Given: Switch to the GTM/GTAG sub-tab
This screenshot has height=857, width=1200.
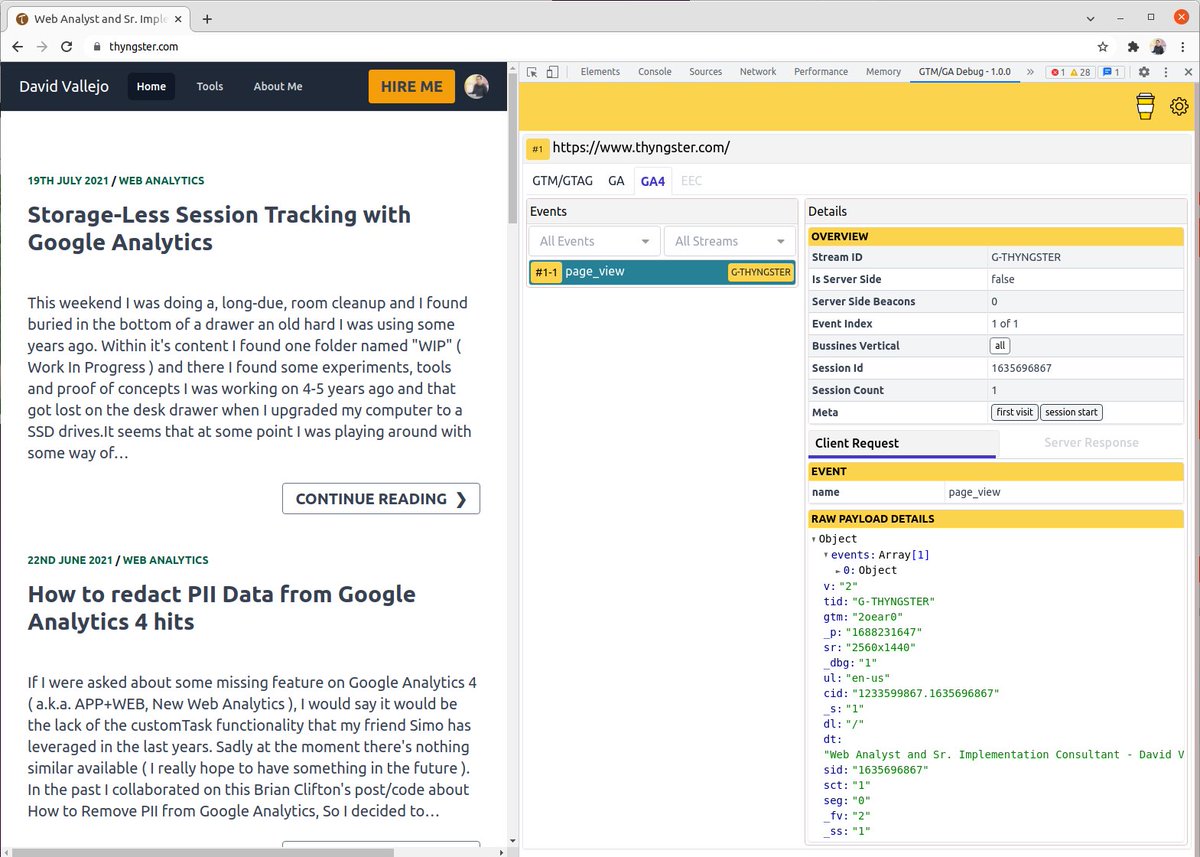Looking at the screenshot, I should (x=562, y=181).
